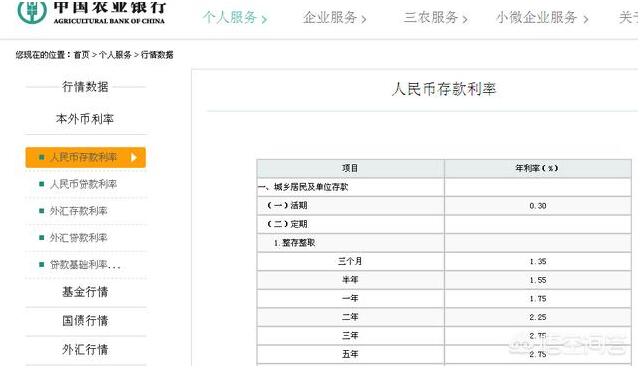This screenshot has height=374, width=641.
Task: Click the chevron next to 企业服务
Action: click(x=364, y=19)
